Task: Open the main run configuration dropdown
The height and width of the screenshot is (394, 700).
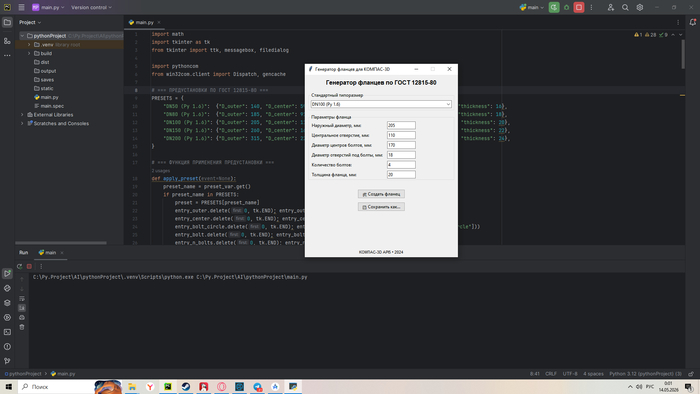Action: click(532, 8)
